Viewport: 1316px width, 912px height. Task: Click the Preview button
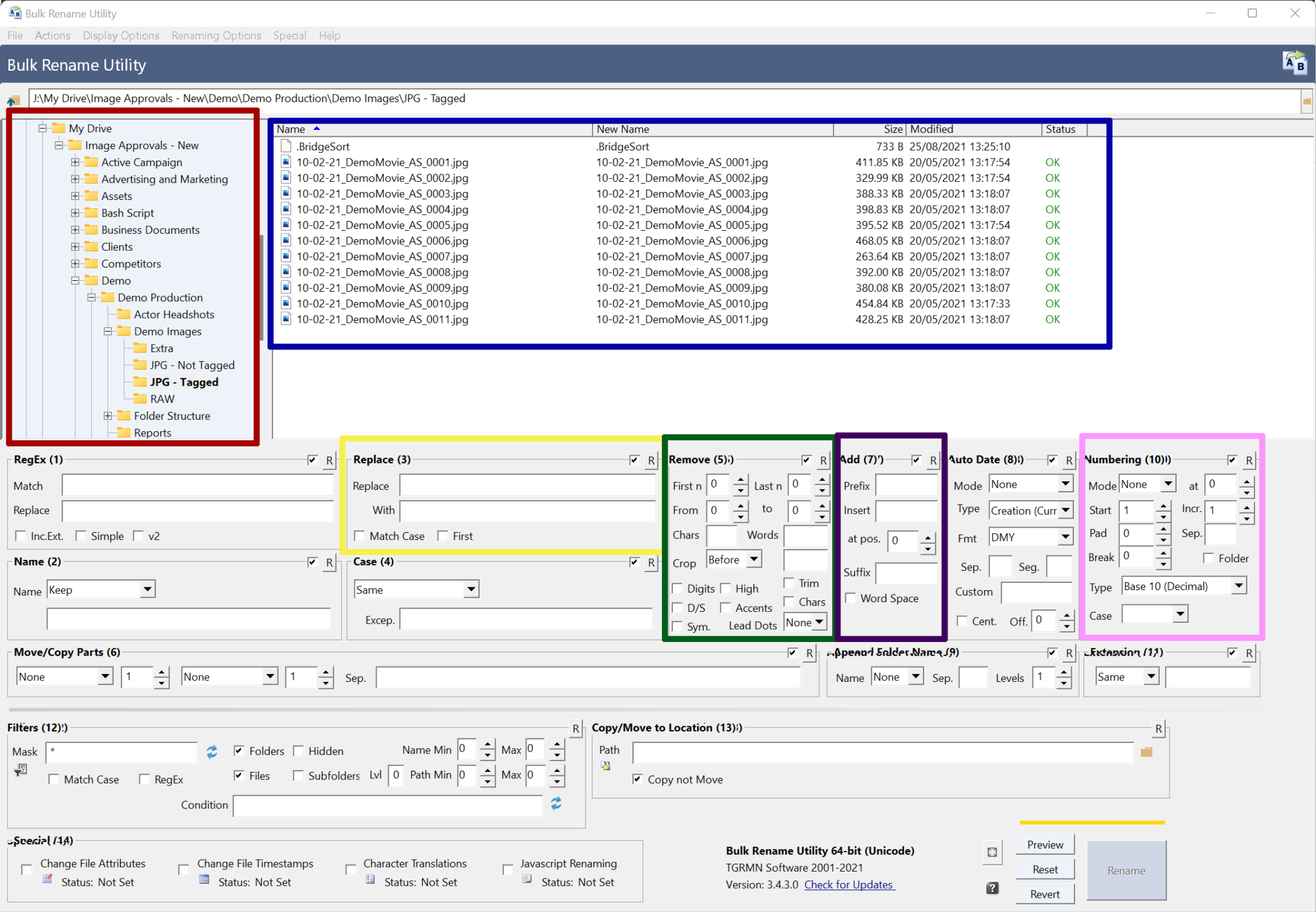pyautogui.click(x=1044, y=844)
